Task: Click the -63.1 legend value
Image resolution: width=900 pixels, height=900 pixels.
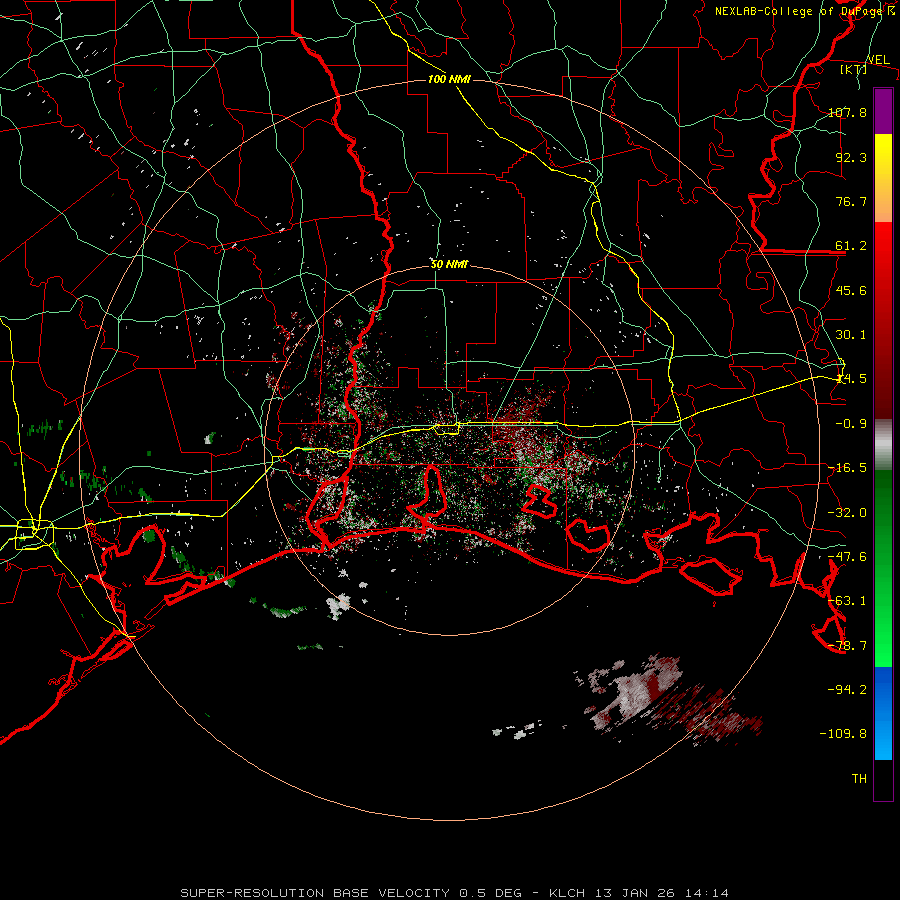Action: pyautogui.click(x=847, y=601)
